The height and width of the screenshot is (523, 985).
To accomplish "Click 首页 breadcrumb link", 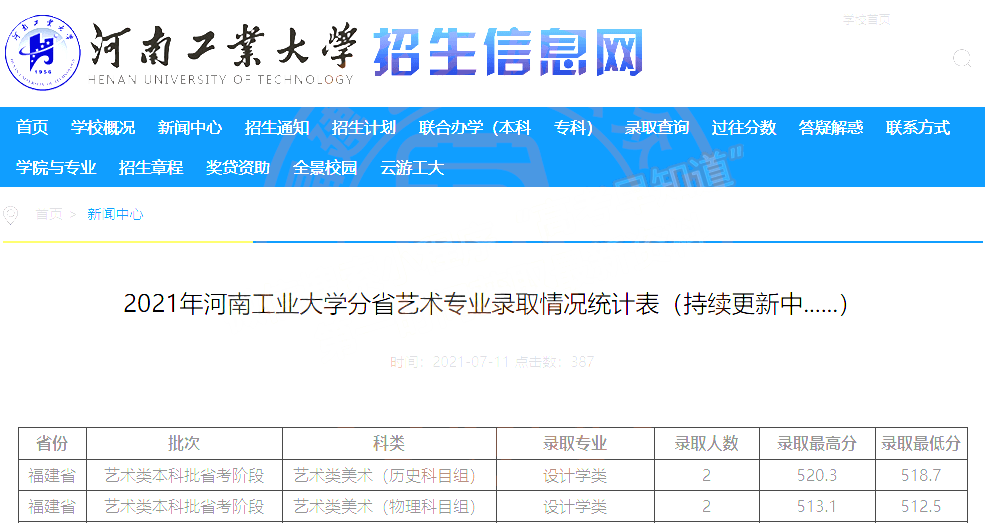I will click(x=49, y=215).
